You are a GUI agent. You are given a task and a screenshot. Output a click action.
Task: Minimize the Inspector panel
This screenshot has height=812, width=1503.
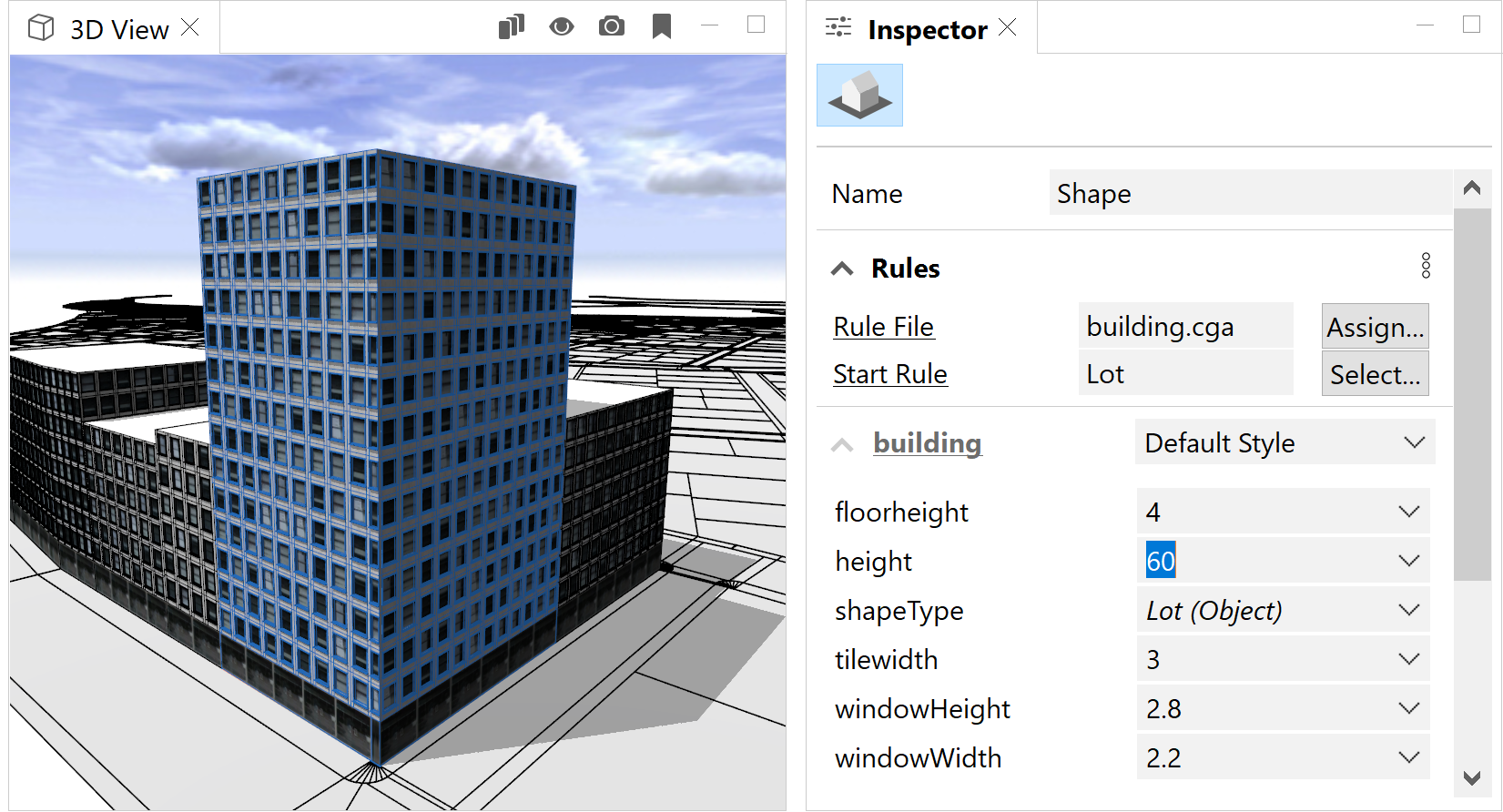click(x=1426, y=25)
